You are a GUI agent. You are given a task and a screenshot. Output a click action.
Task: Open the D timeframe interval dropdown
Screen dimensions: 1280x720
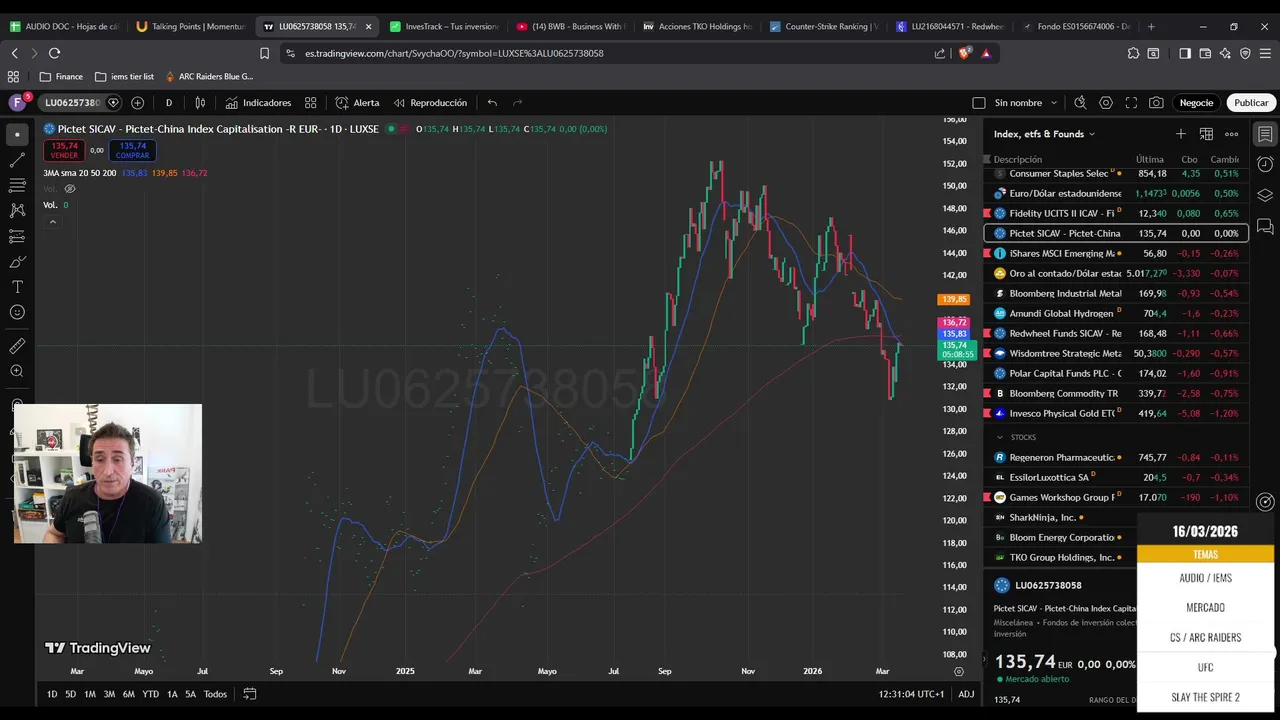[x=168, y=103]
